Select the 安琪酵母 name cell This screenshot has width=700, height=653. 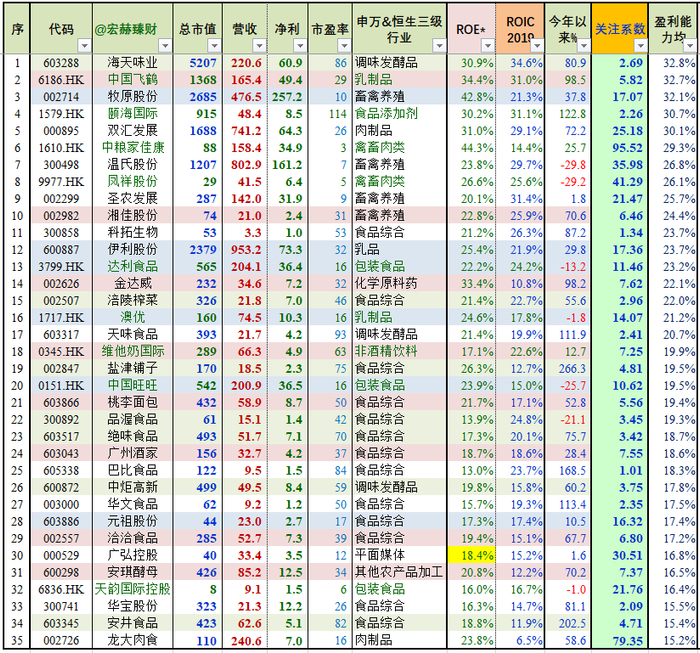click(x=133, y=572)
